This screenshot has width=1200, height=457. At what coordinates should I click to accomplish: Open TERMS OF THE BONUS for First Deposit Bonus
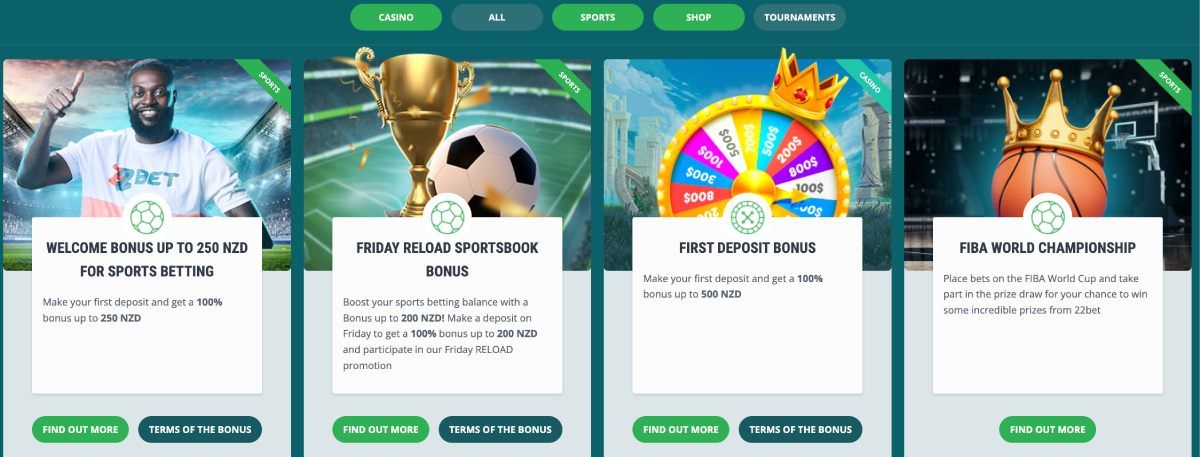(x=800, y=429)
